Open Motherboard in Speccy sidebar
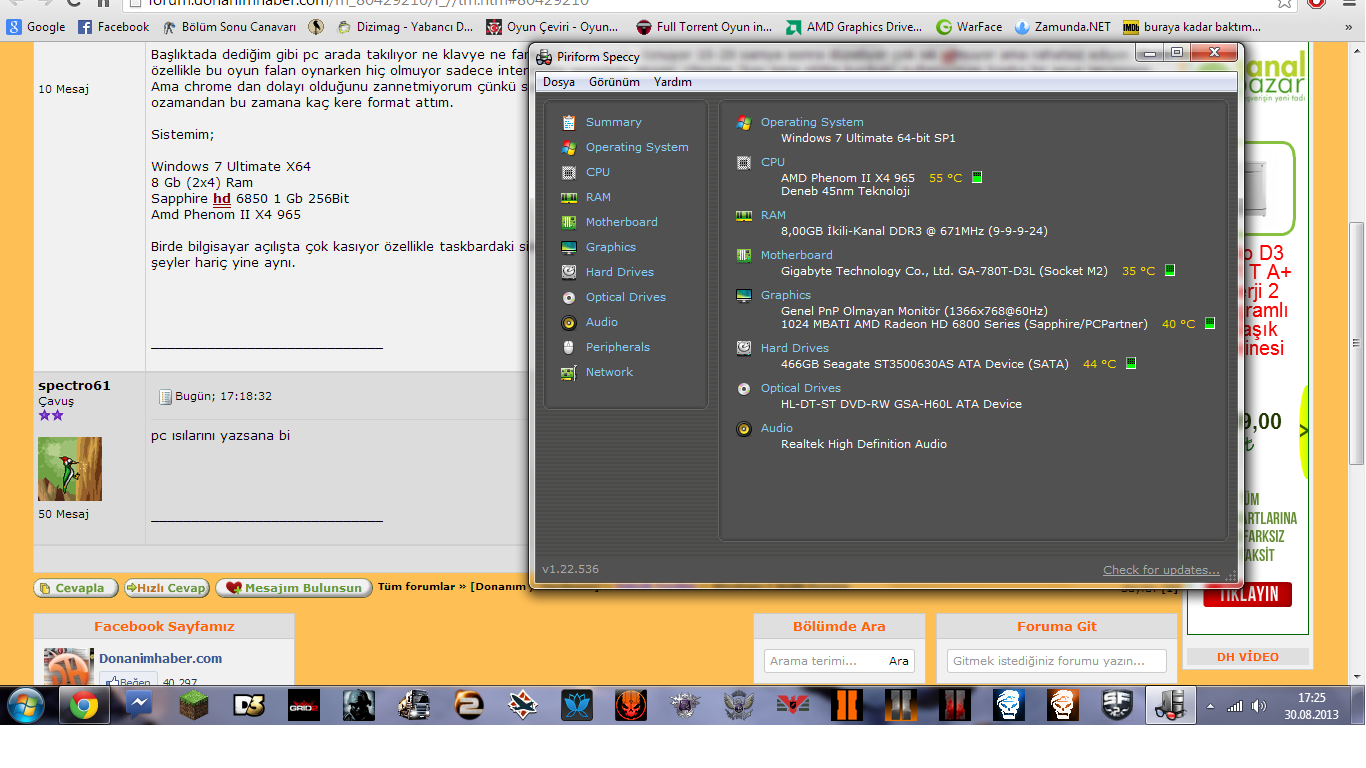The height and width of the screenshot is (768, 1366). click(x=621, y=222)
